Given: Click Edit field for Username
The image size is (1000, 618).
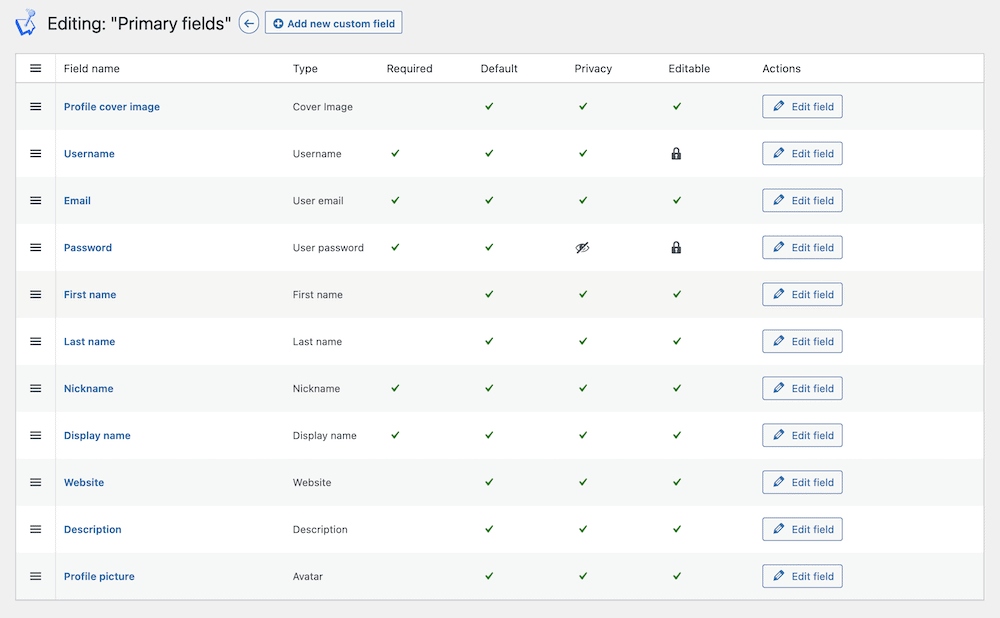Looking at the screenshot, I should tap(802, 154).
